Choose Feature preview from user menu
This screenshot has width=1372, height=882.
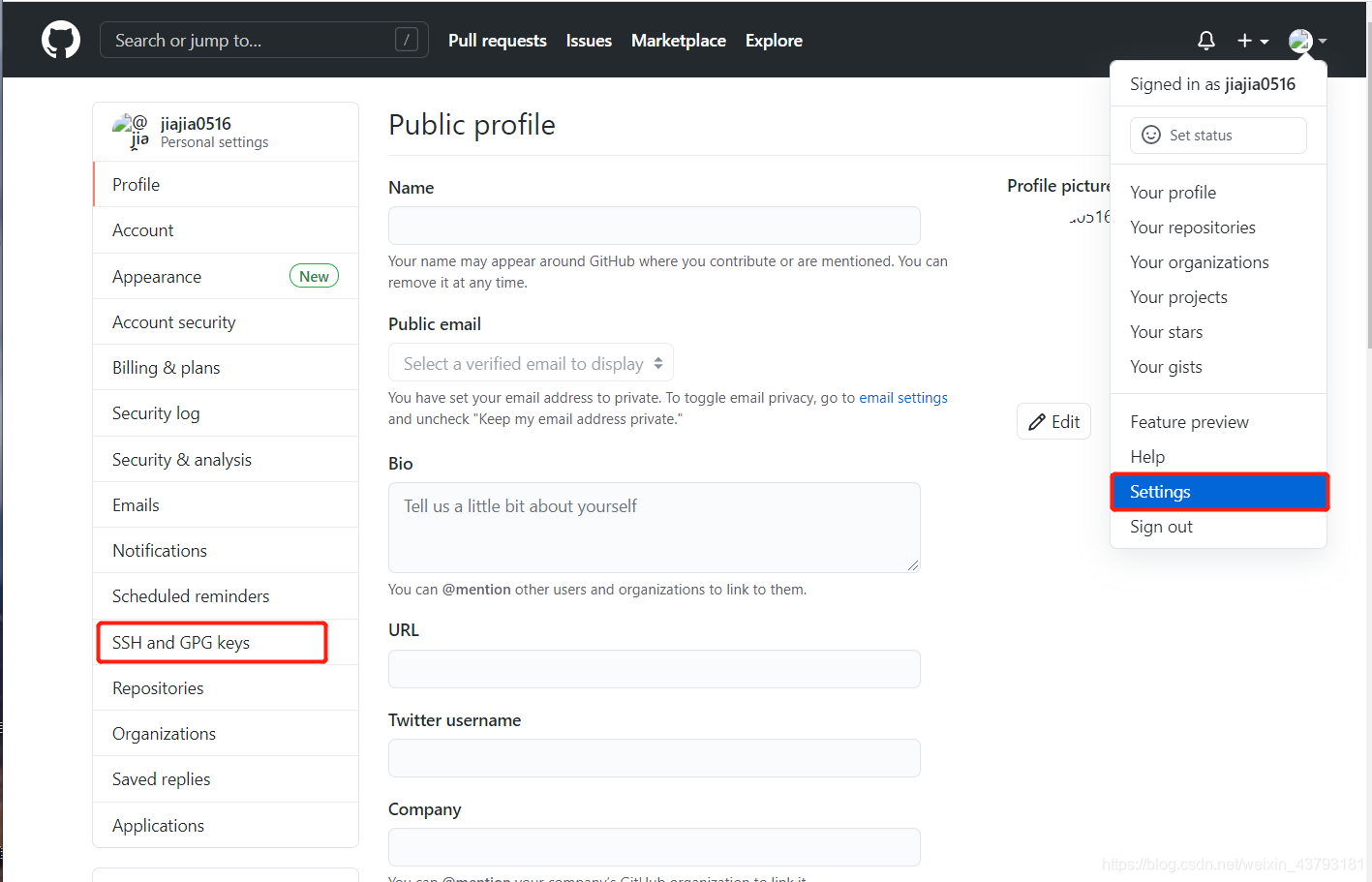[x=1218, y=422]
